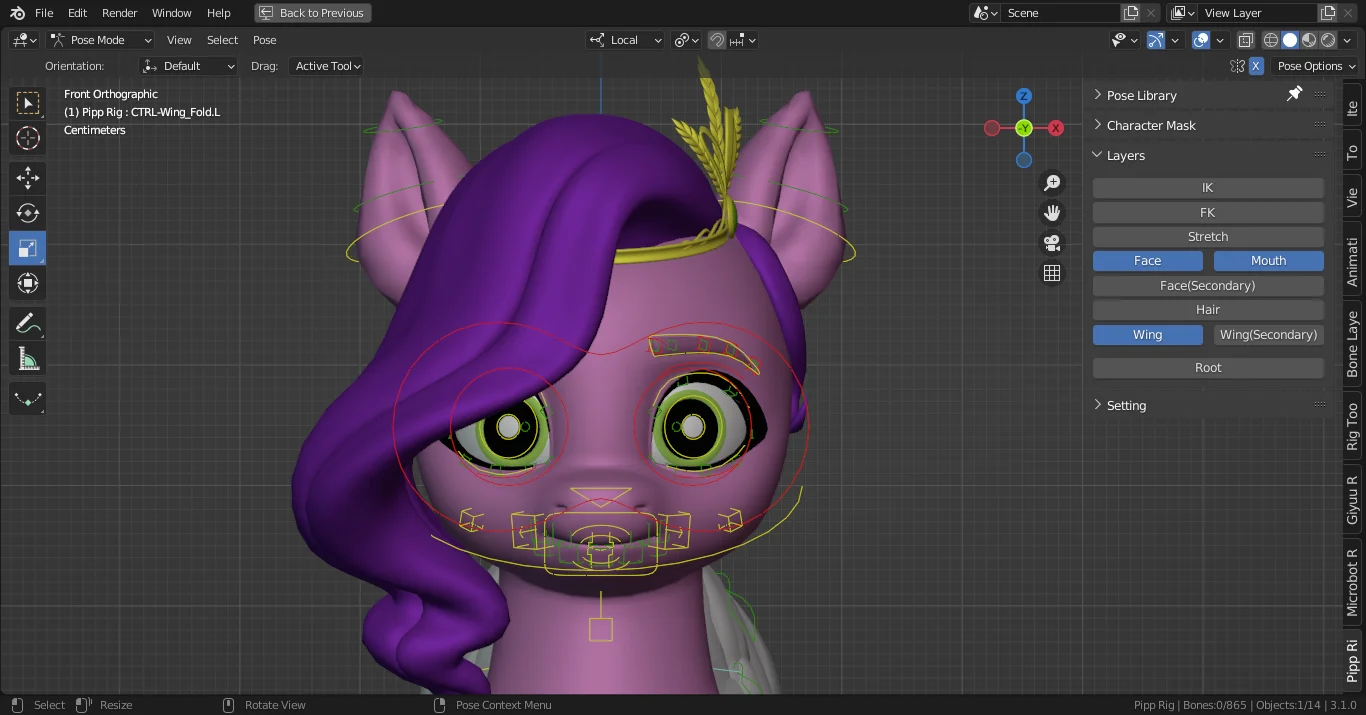Enable the IK layer button
Viewport: 1366px width, 715px height.
click(1207, 187)
